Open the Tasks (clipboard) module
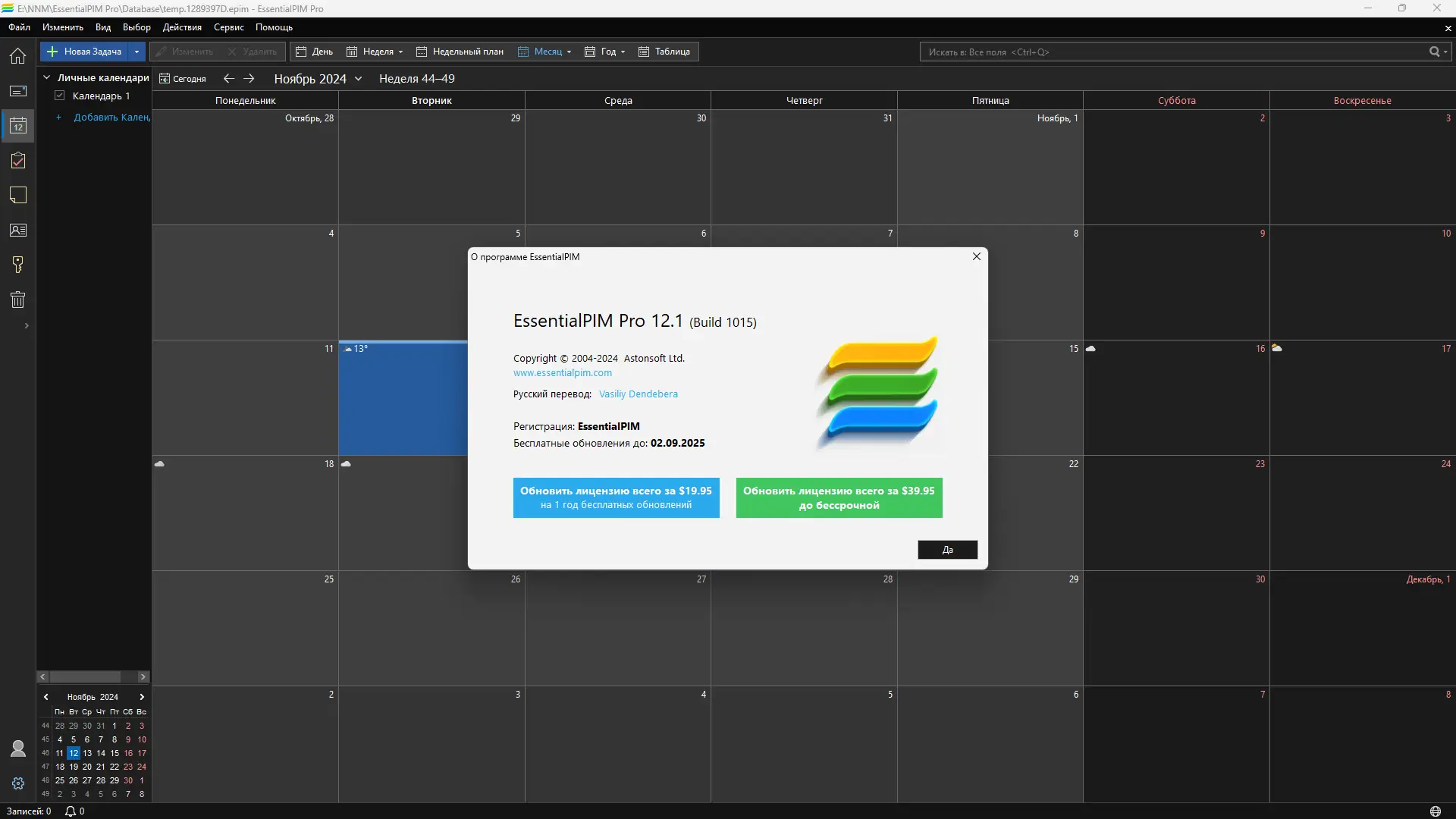 coord(17,160)
